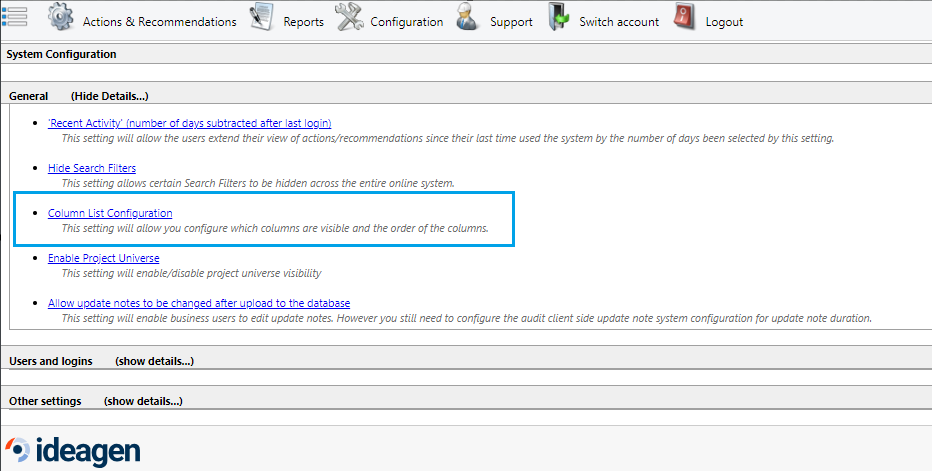Viewport: 932px width, 471px height.
Task: Click the hamburger list icon at top-left
Action: 15,18
